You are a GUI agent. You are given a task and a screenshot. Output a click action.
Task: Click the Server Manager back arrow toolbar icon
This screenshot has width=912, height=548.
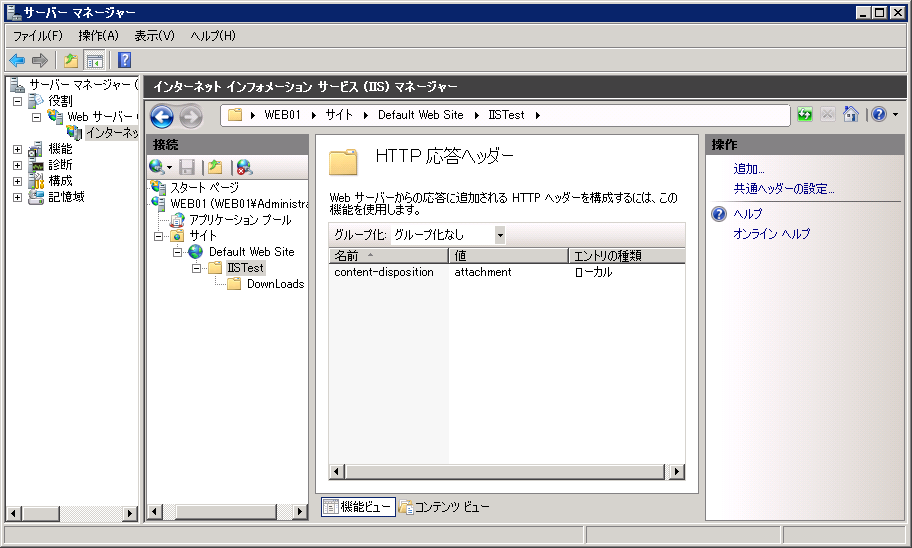pyautogui.click(x=17, y=60)
